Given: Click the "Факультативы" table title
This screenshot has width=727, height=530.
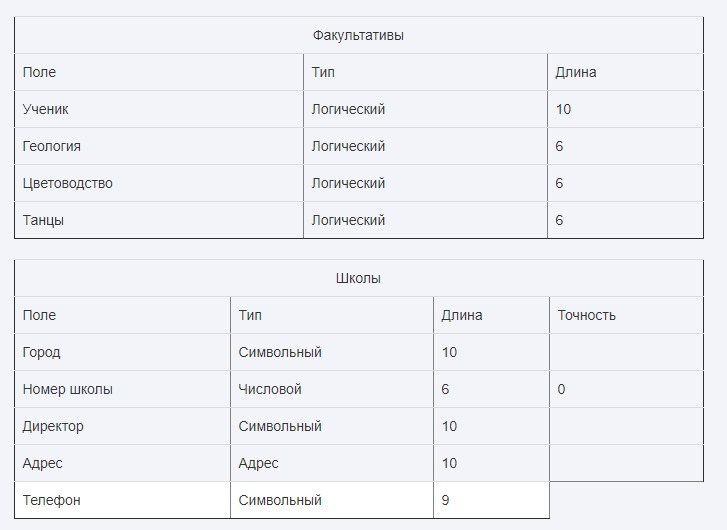Looking at the screenshot, I should coord(358,35).
